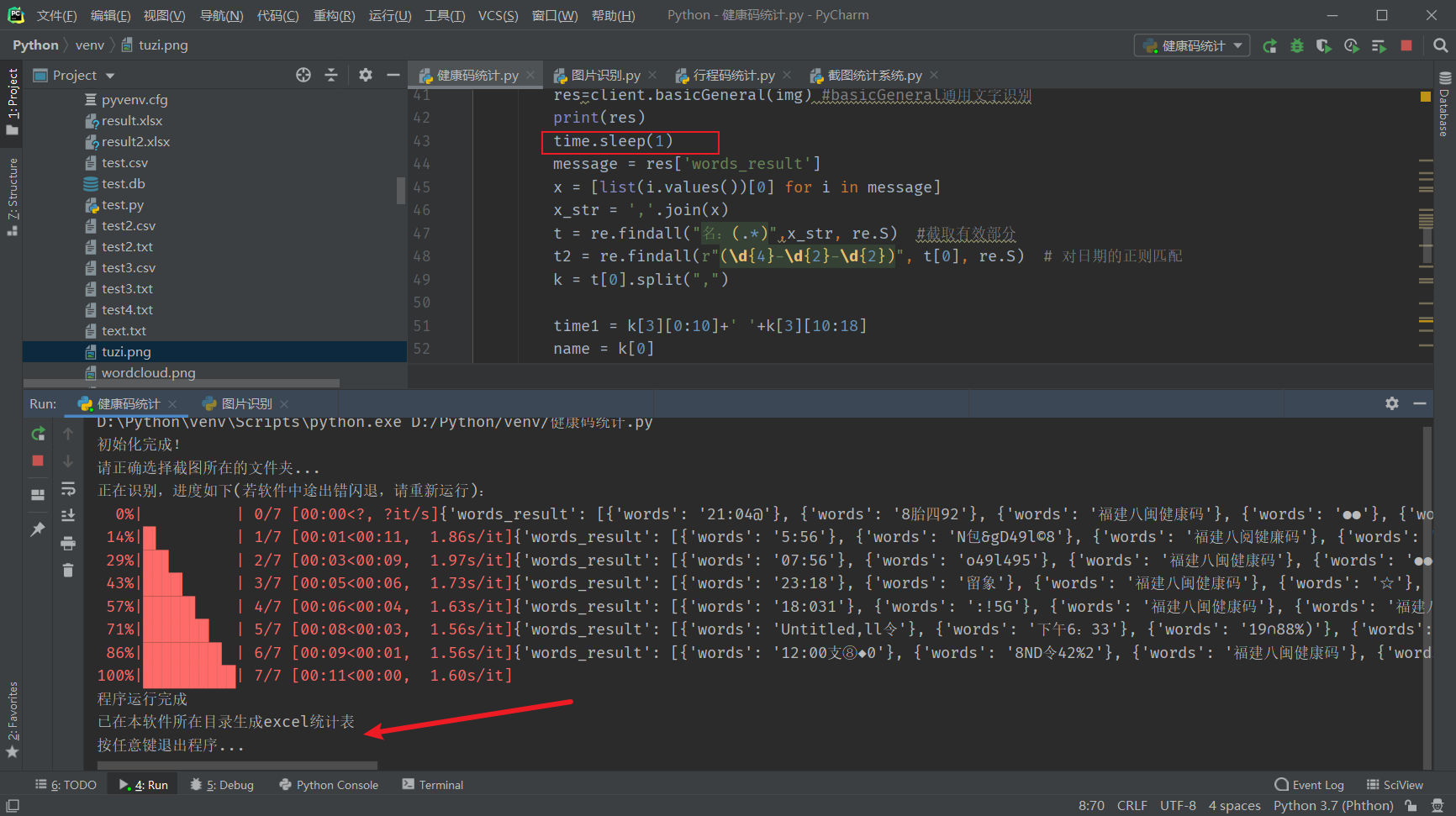Rerun 健康码统计 from the Run panel
This screenshot has width=1456, height=816.
38,434
